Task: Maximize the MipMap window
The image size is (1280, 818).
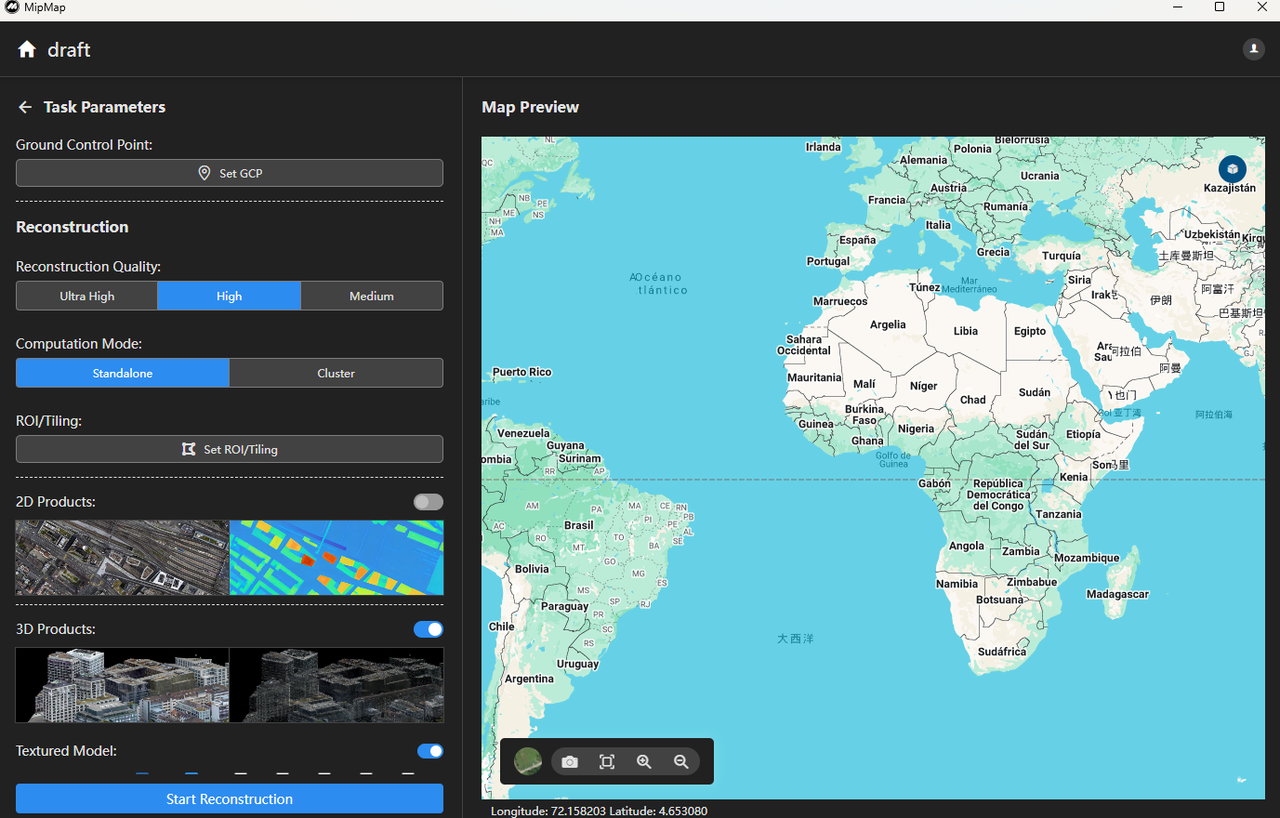Action: 1219,7
